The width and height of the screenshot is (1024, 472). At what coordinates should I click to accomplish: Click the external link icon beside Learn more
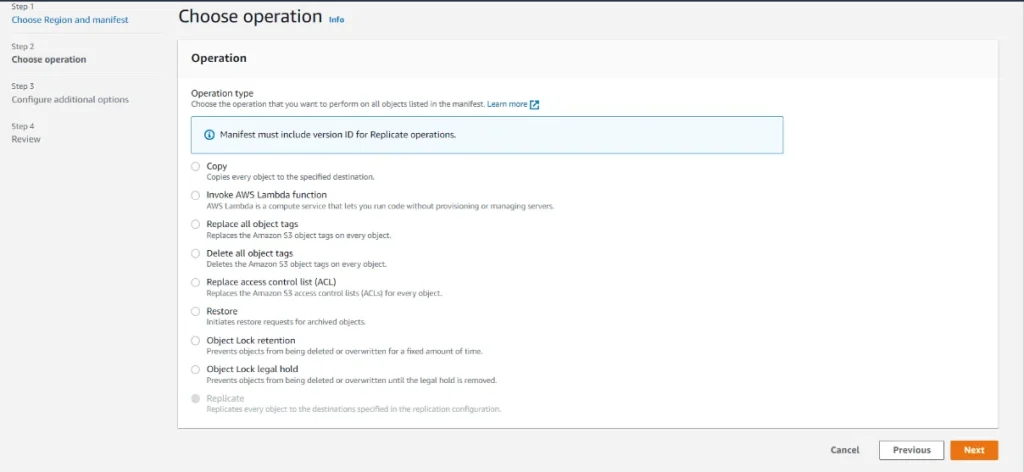tap(535, 104)
